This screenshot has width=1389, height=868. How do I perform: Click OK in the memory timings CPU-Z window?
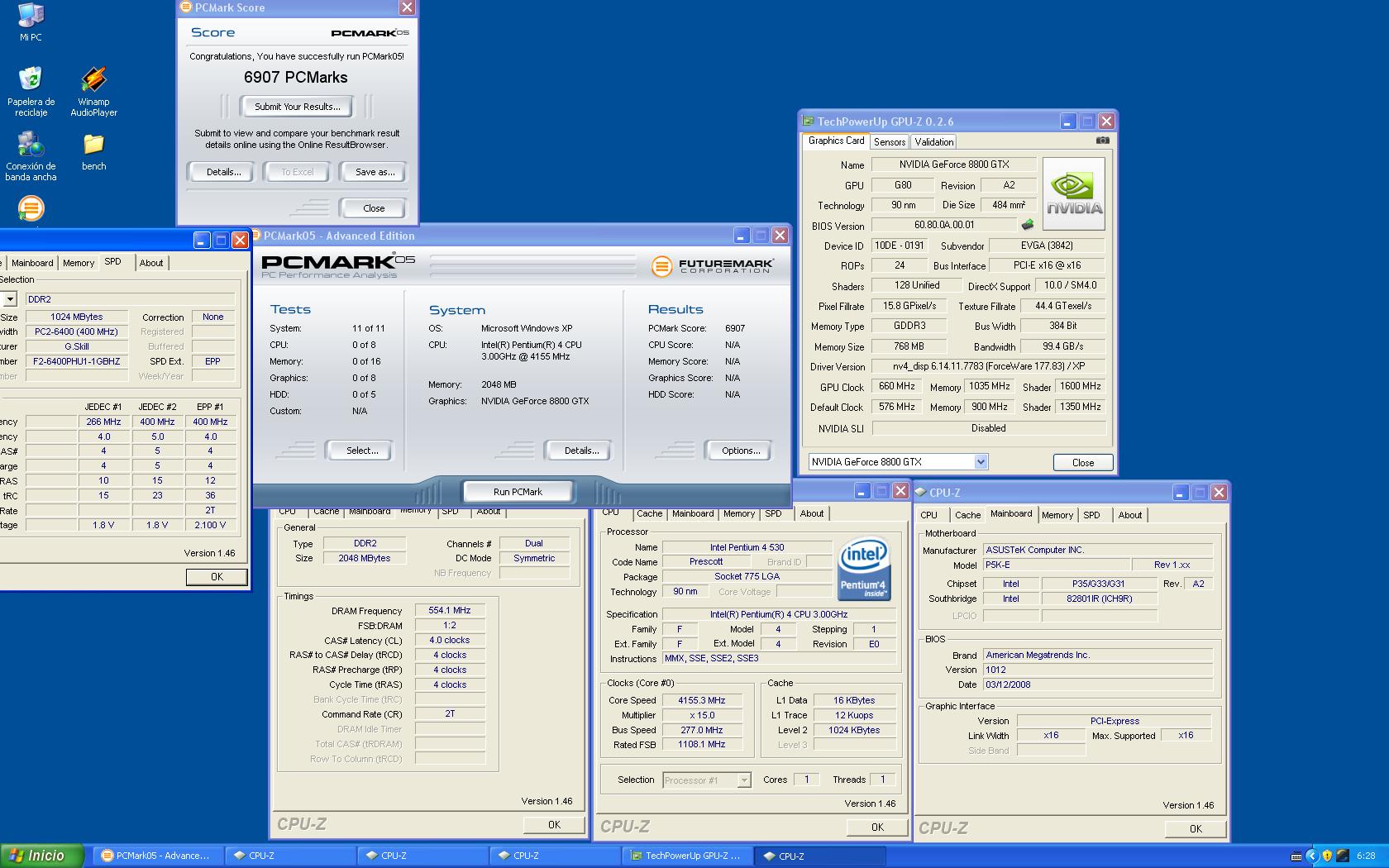click(x=554, y=824)
